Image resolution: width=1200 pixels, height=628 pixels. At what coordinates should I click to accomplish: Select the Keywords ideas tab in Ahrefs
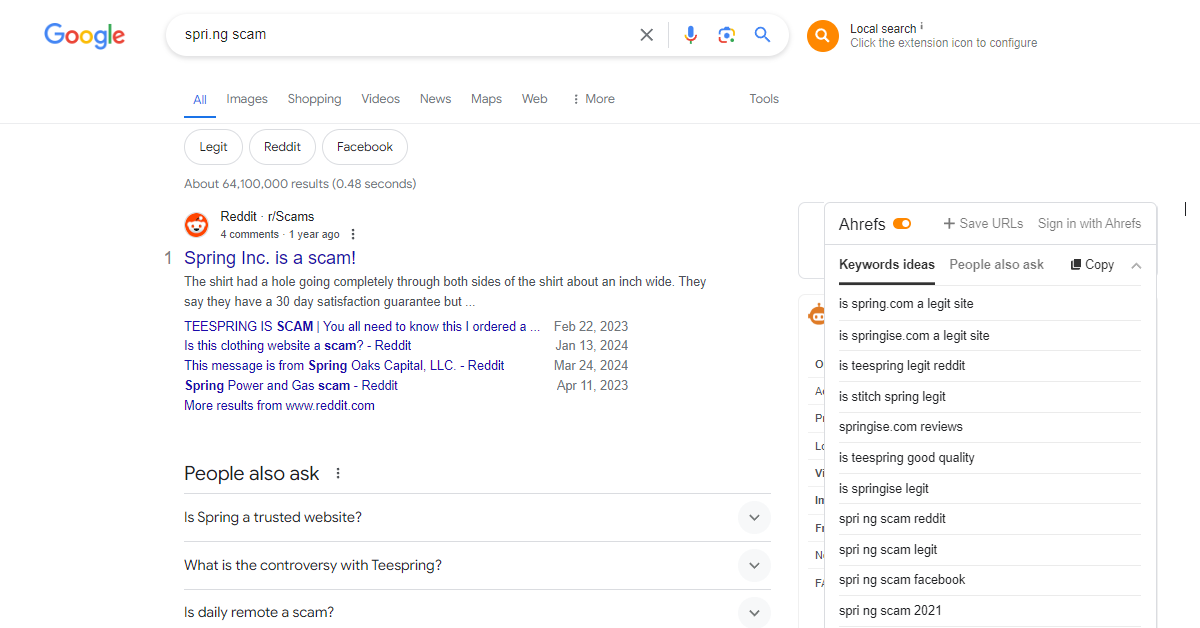(887, 265)
